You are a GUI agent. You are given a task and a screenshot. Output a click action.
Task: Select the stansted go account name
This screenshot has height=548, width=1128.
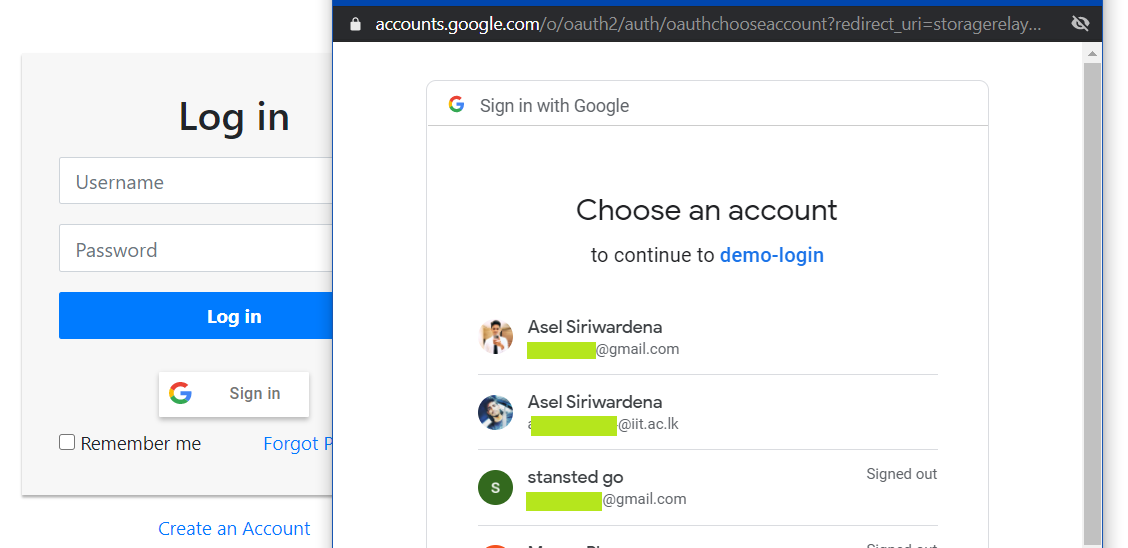point(576,478)
